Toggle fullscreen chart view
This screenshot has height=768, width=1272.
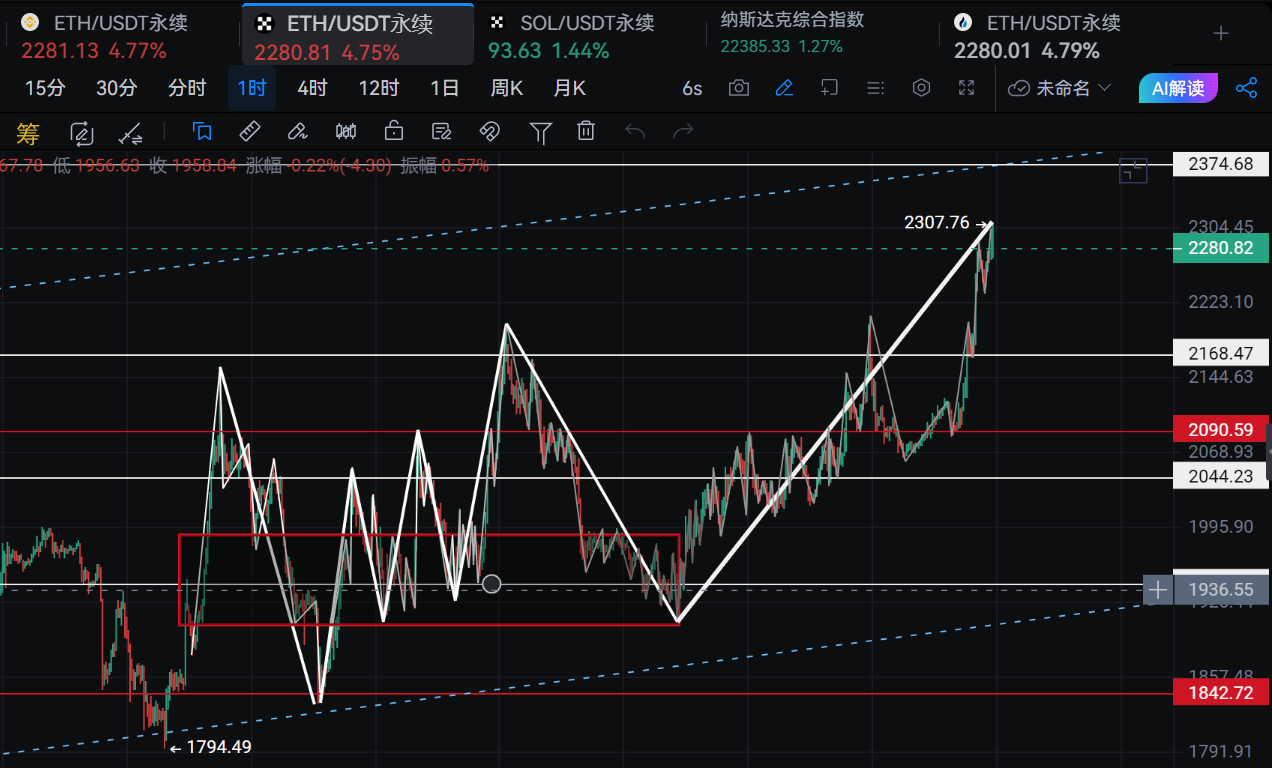966,88
